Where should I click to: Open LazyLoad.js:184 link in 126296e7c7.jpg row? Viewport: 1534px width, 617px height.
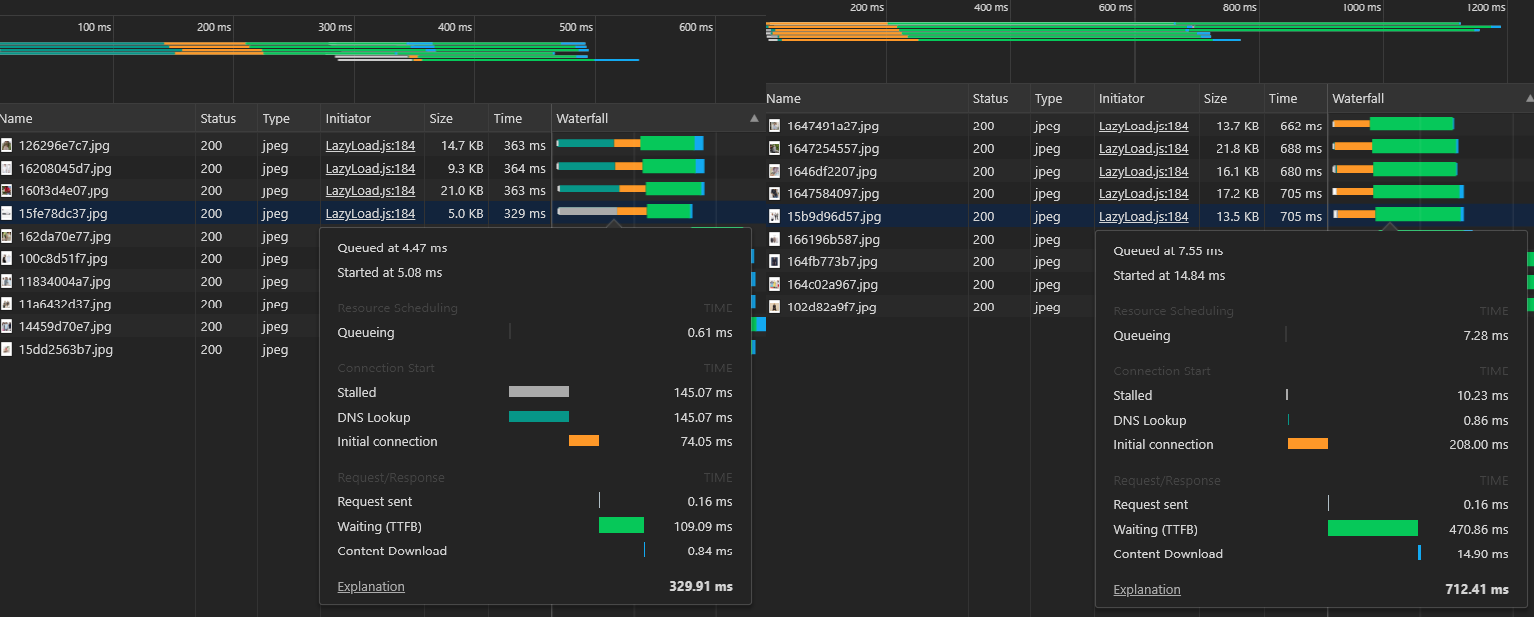click(x=370, y=145)
